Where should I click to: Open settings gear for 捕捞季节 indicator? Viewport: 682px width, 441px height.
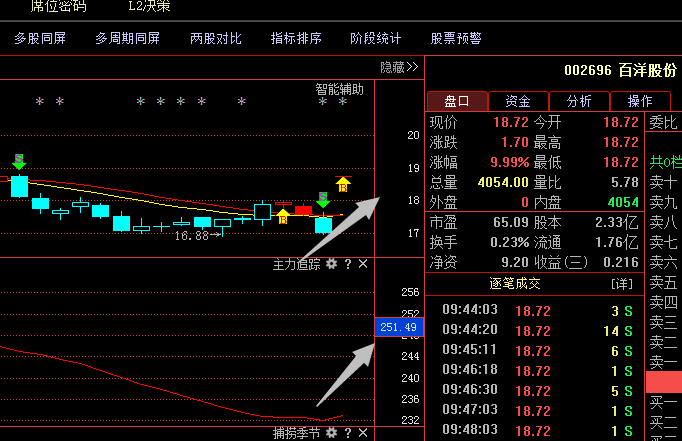[331, 432]
